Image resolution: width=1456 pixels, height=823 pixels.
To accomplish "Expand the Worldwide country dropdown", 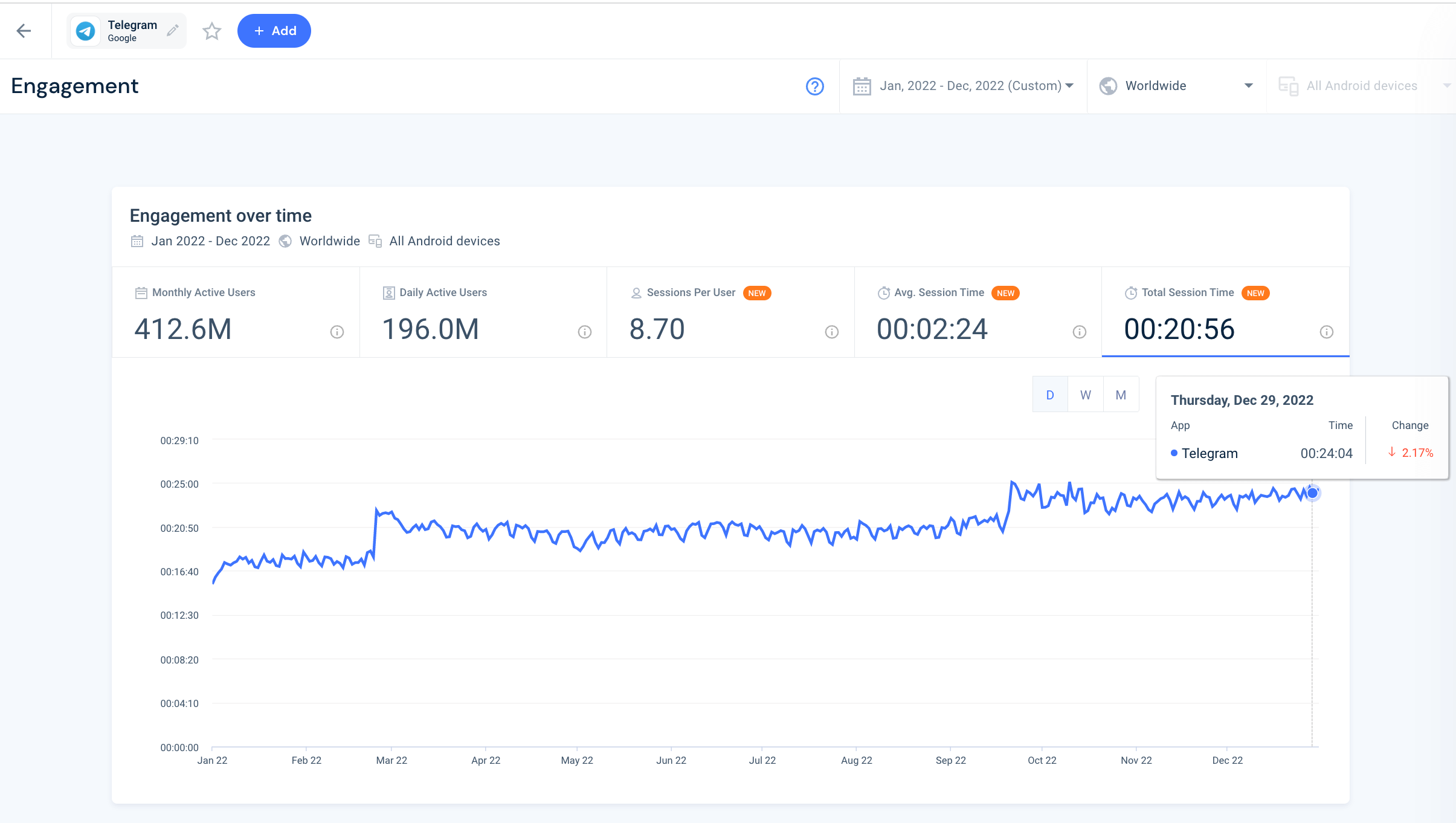I will point(1176,86).
